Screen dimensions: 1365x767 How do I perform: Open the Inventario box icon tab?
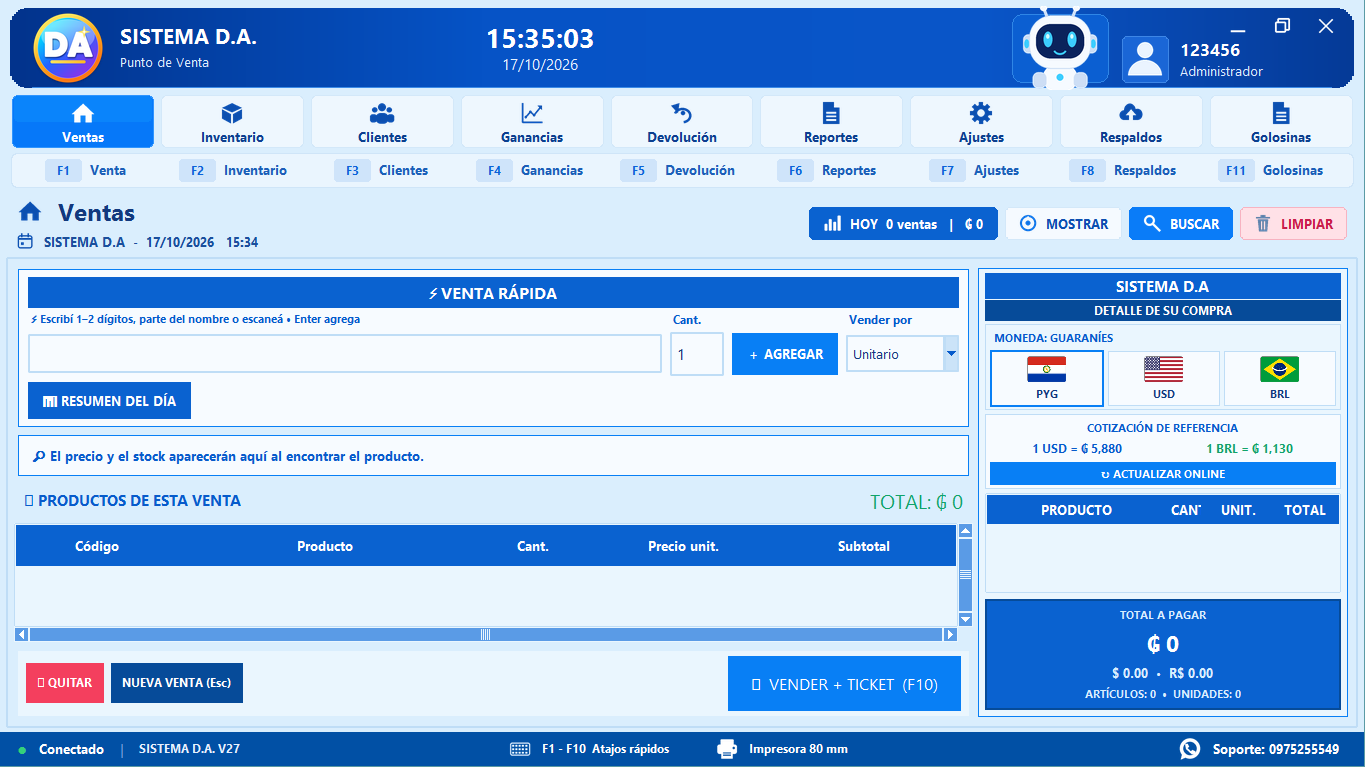click(232, 122)
